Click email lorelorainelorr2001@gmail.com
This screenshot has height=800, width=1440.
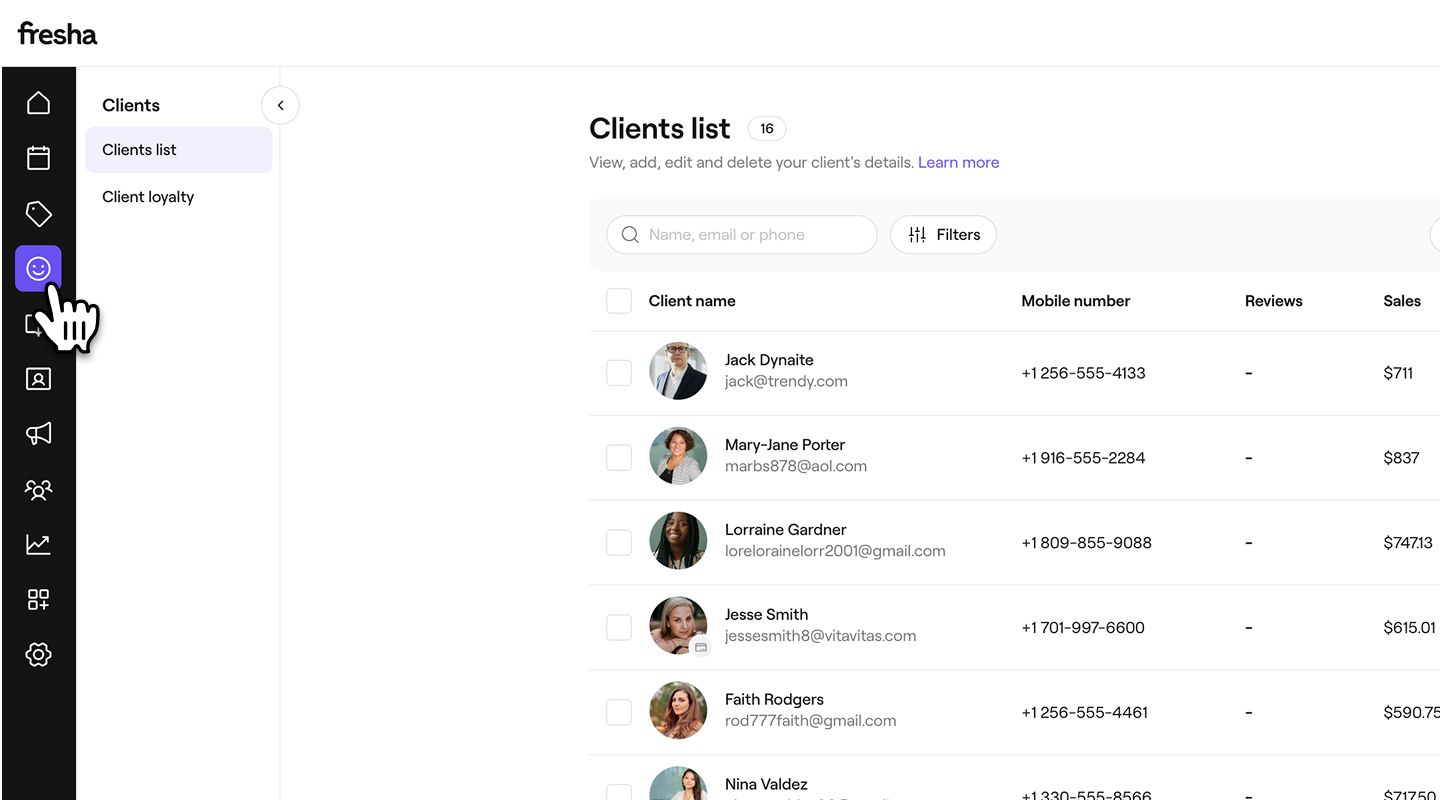(x=835, y=551)
